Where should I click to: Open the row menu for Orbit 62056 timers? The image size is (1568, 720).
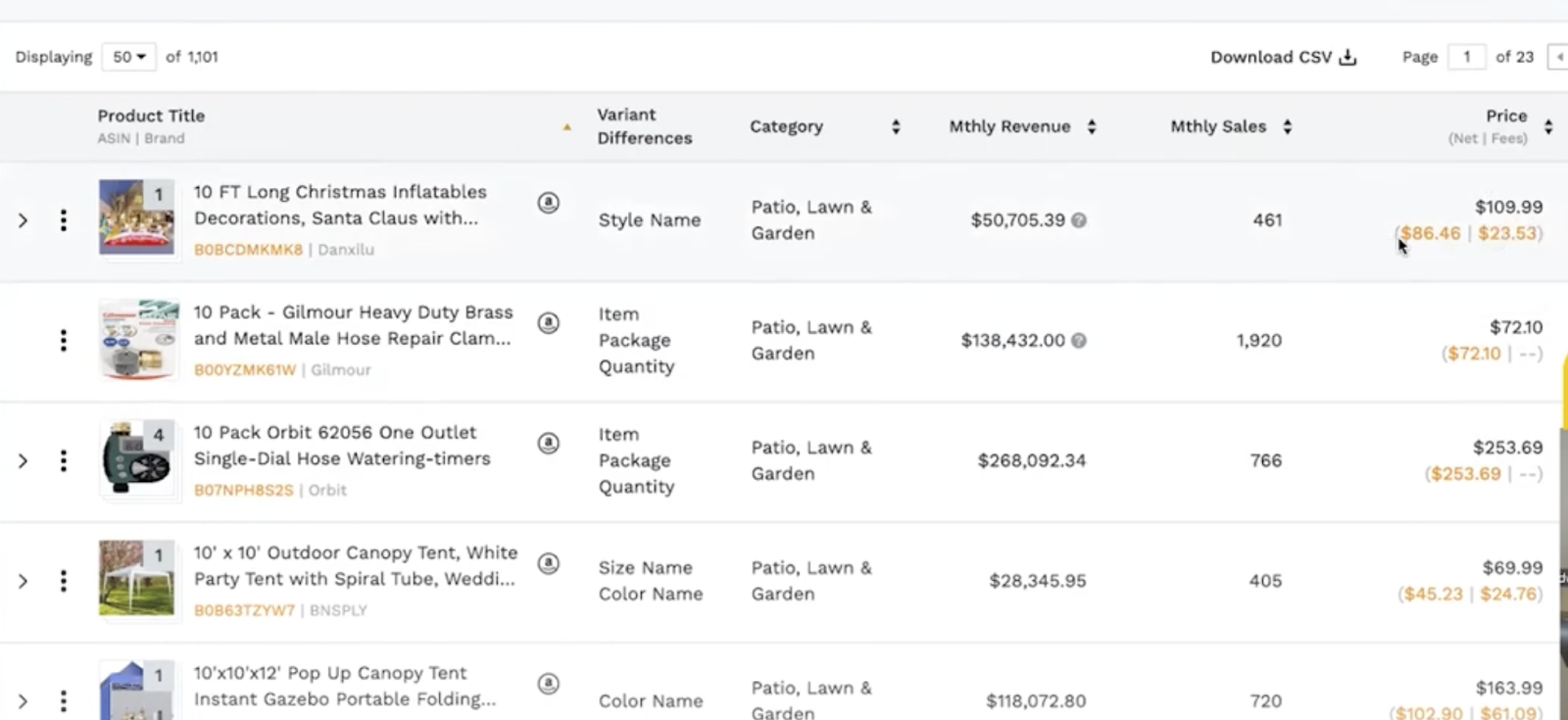click(x=64, y=460)
